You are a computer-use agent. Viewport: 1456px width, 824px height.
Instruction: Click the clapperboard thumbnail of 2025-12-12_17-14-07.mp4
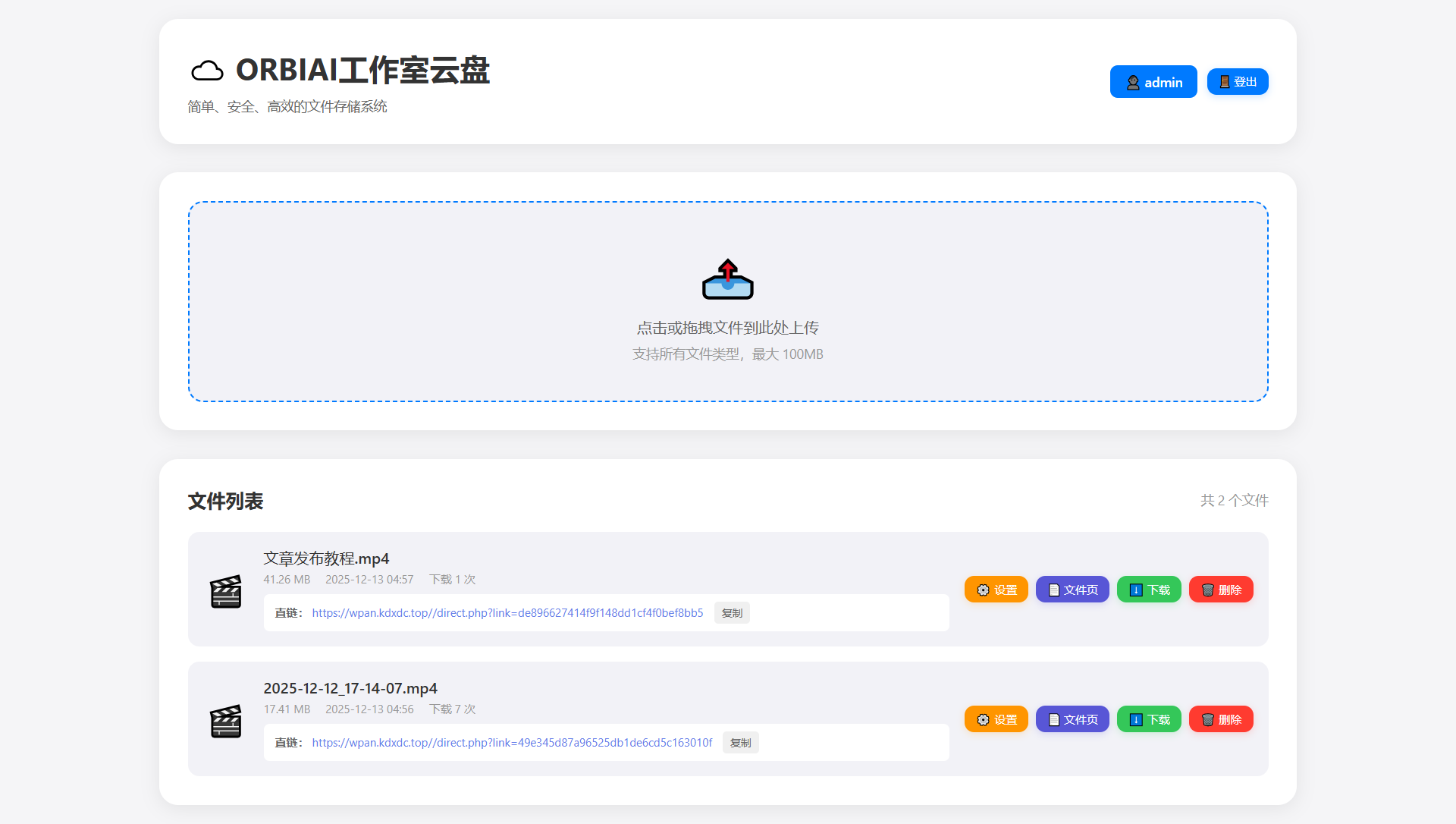click(226, 722)
